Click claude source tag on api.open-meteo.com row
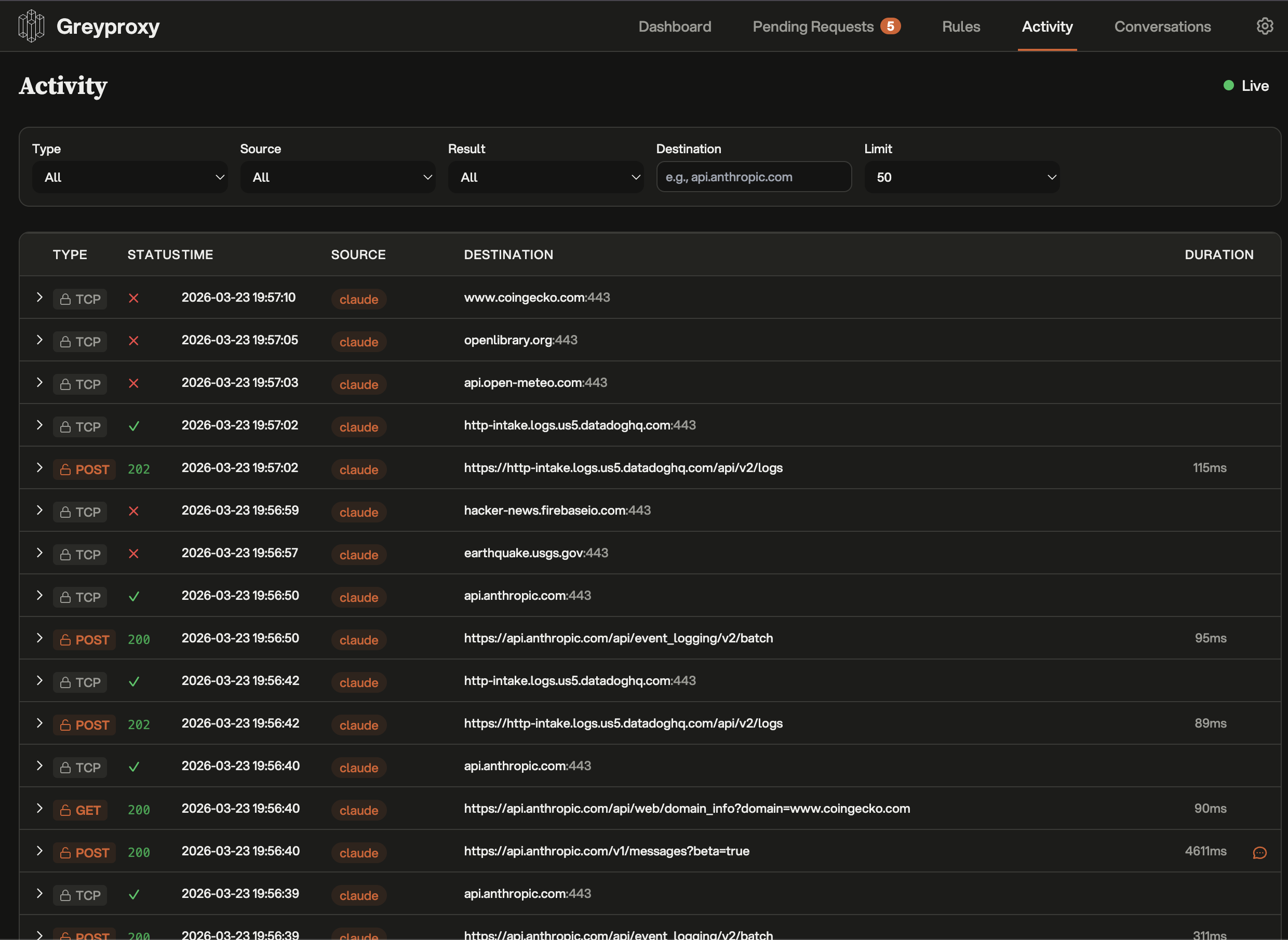The width and height of the screenshot is (1288, 940). pos(358,384)
